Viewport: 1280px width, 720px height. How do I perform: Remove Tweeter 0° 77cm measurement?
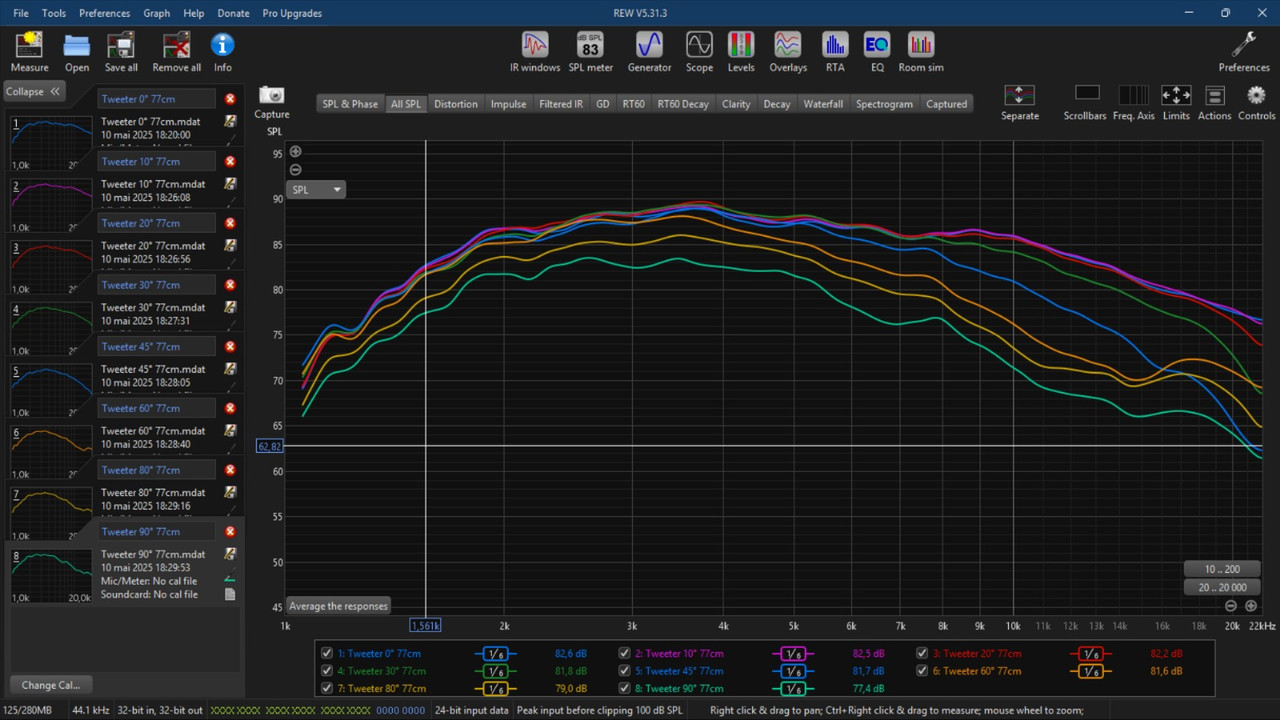tap(230, 99)
